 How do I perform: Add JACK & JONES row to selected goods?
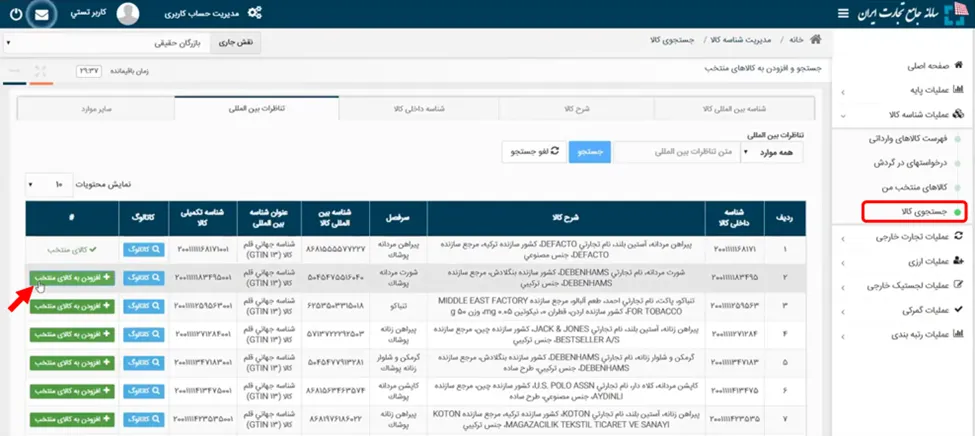[x=72, y=334]
